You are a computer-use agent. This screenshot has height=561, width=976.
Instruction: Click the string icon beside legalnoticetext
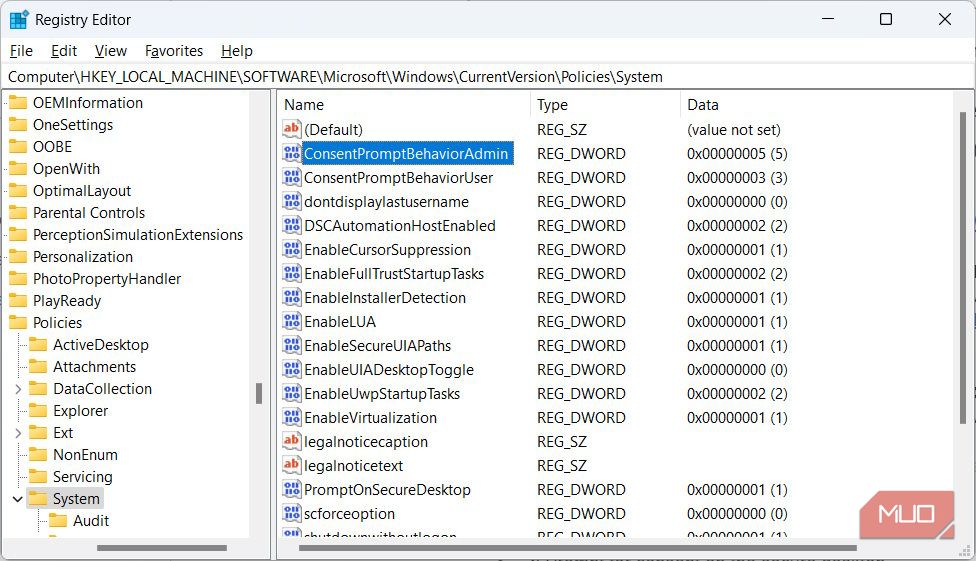coord(291,465)
